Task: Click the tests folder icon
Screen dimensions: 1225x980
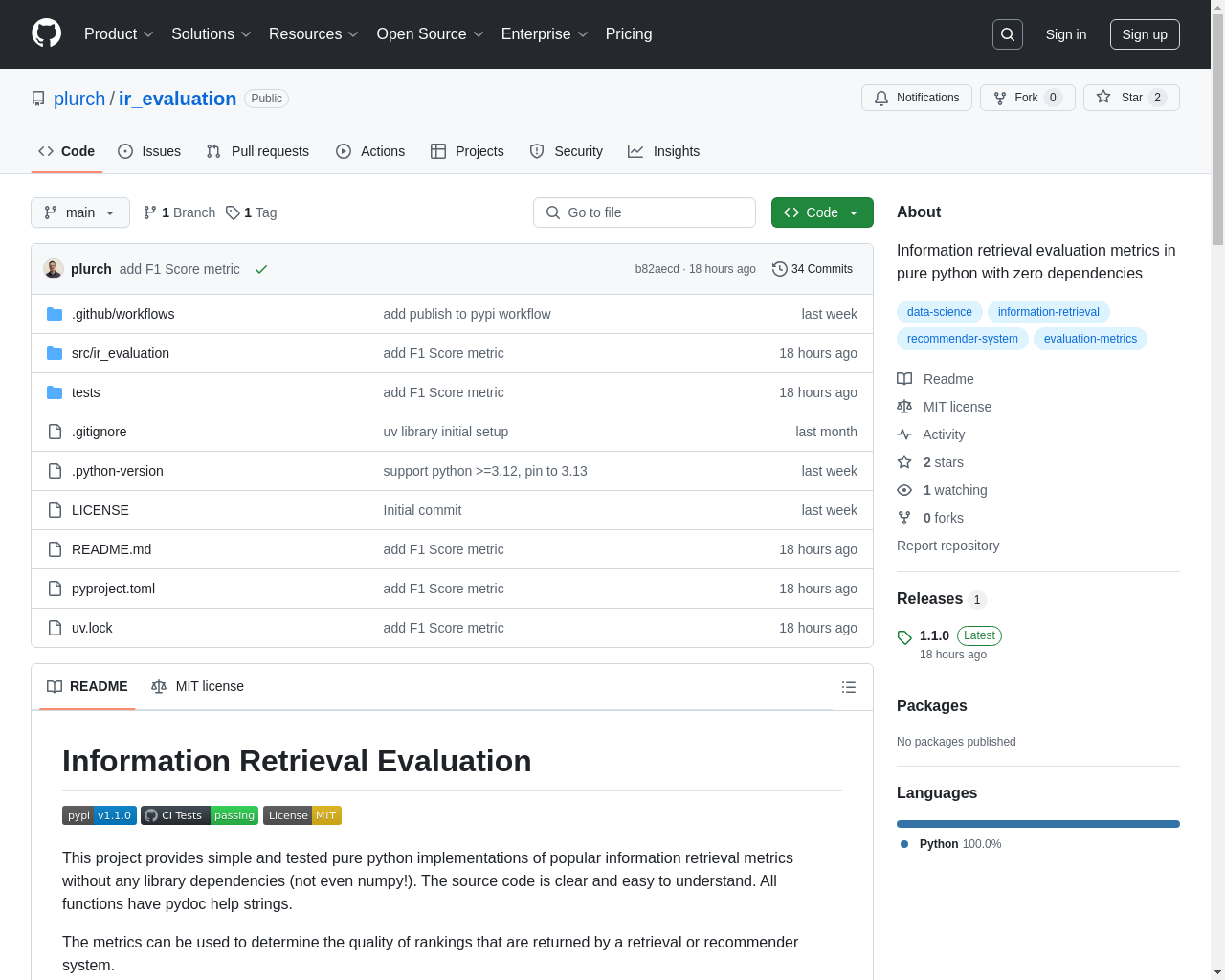Action: point(55,392)
